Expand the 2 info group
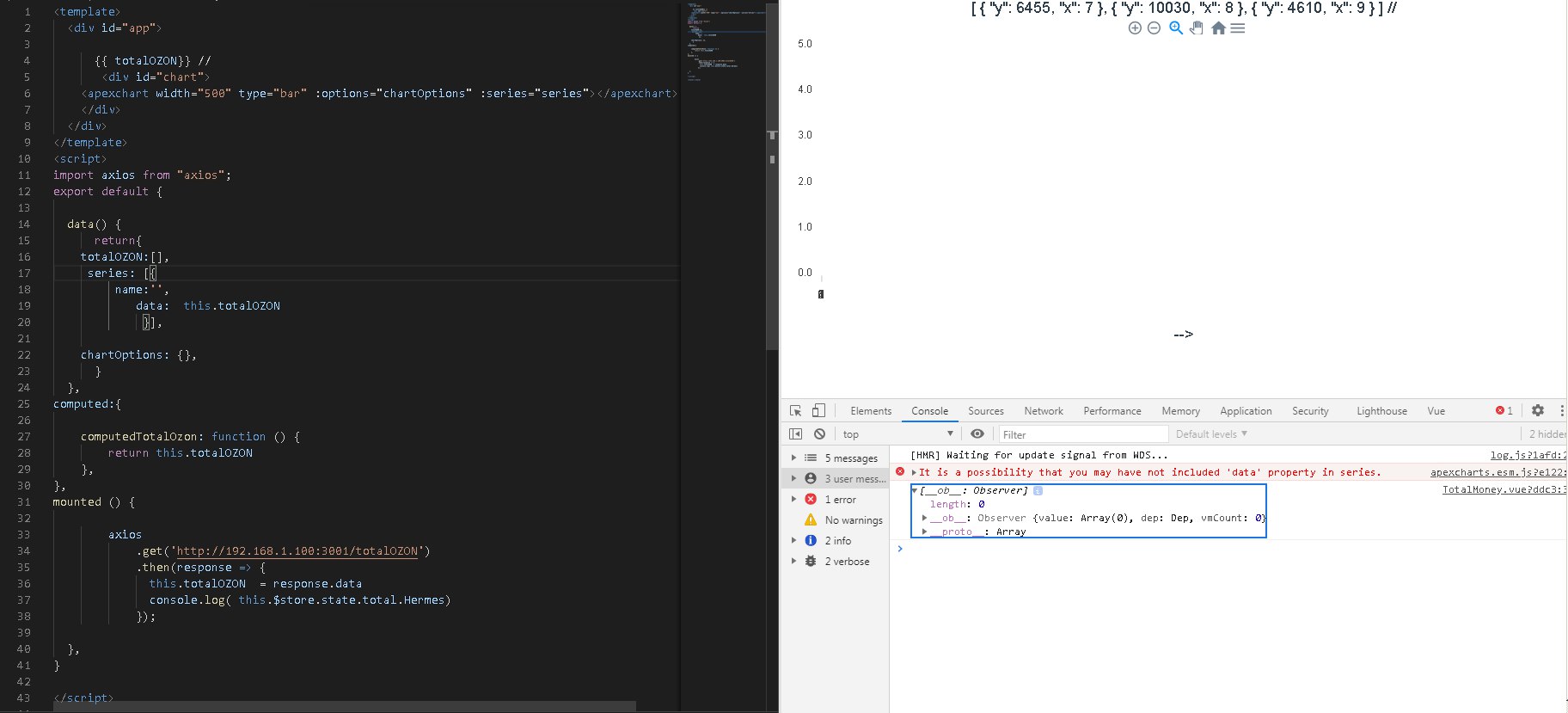1568x713 pixels. click(793, 541)
